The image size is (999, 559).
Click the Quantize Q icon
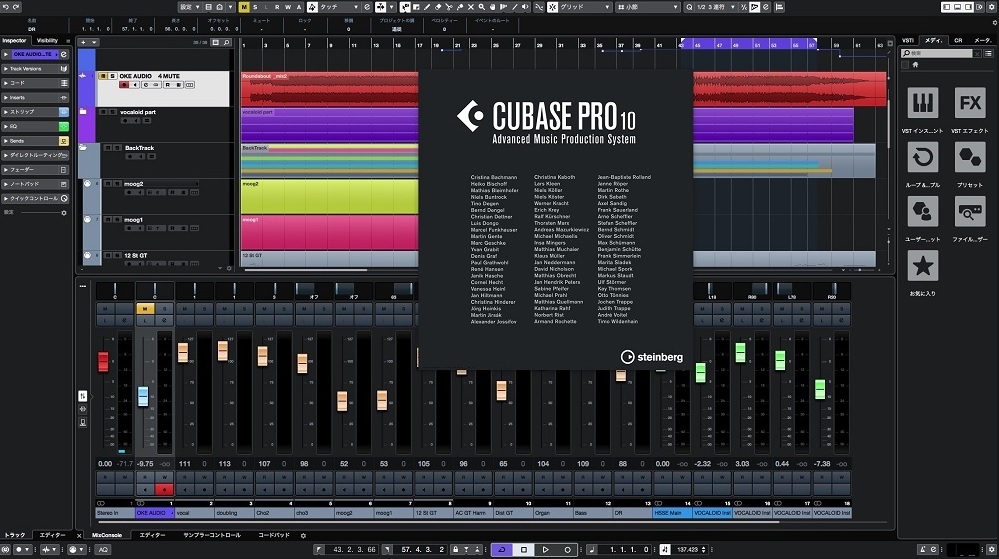(x=689, y=7)
